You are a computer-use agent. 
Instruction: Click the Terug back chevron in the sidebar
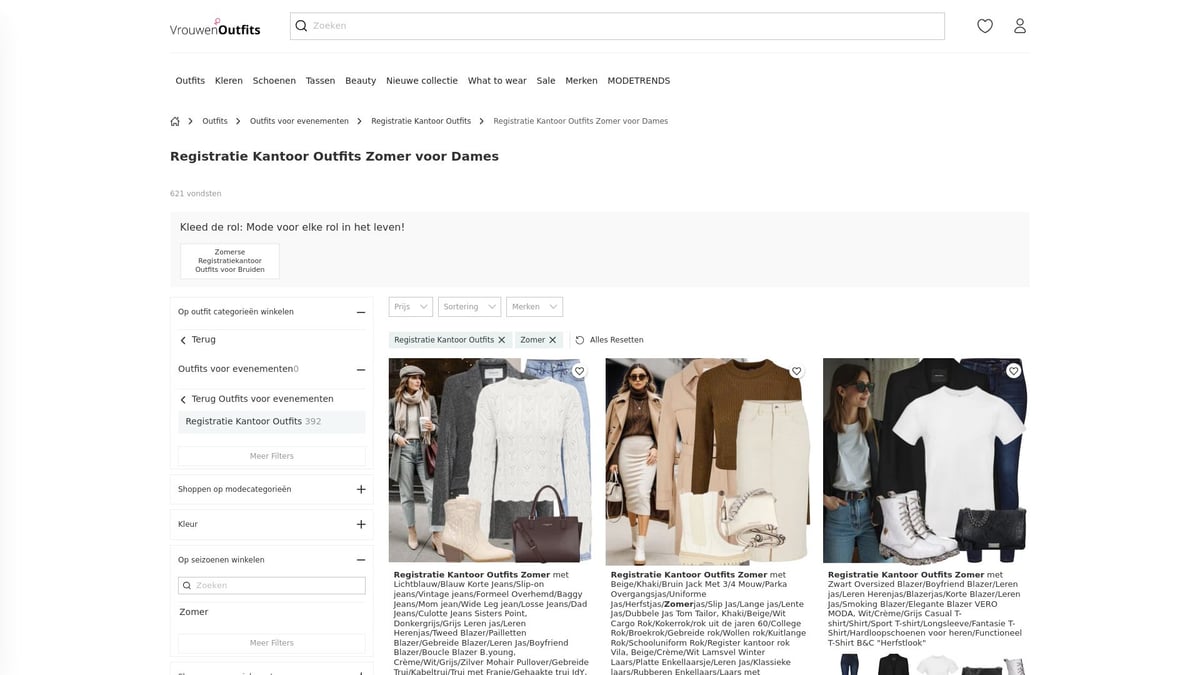coord(183,339)
